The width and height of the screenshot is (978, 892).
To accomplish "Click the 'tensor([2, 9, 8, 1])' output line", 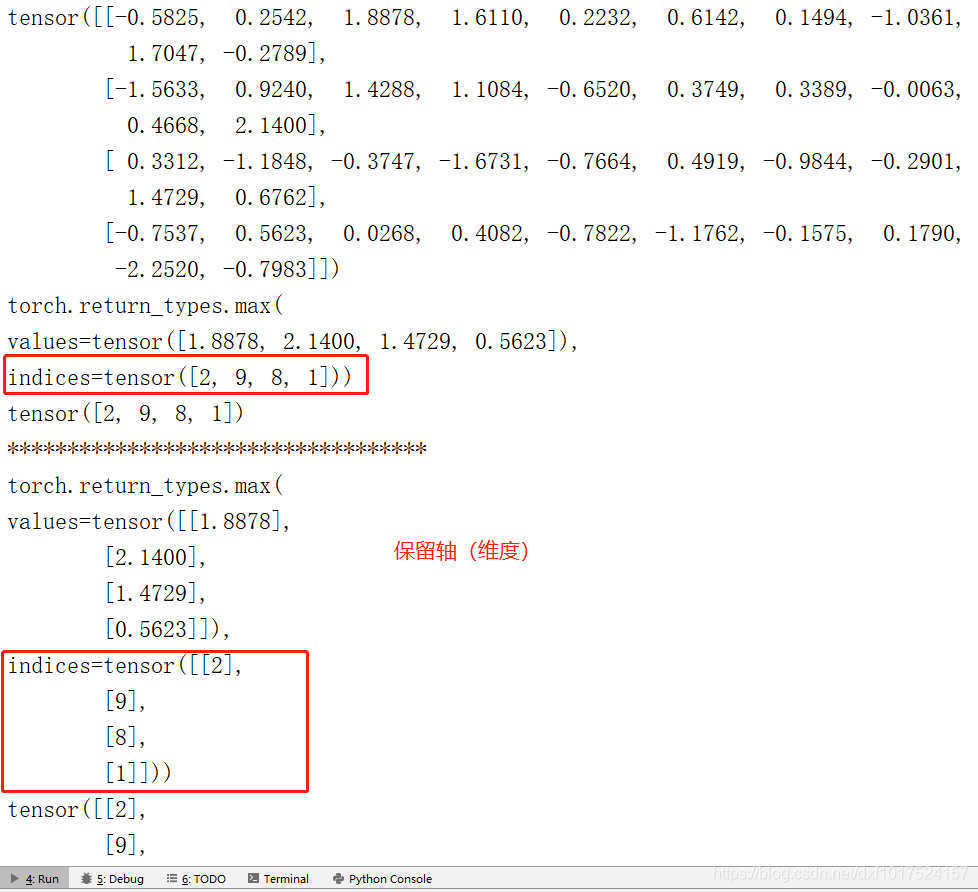I will click(x=125, y=413).
